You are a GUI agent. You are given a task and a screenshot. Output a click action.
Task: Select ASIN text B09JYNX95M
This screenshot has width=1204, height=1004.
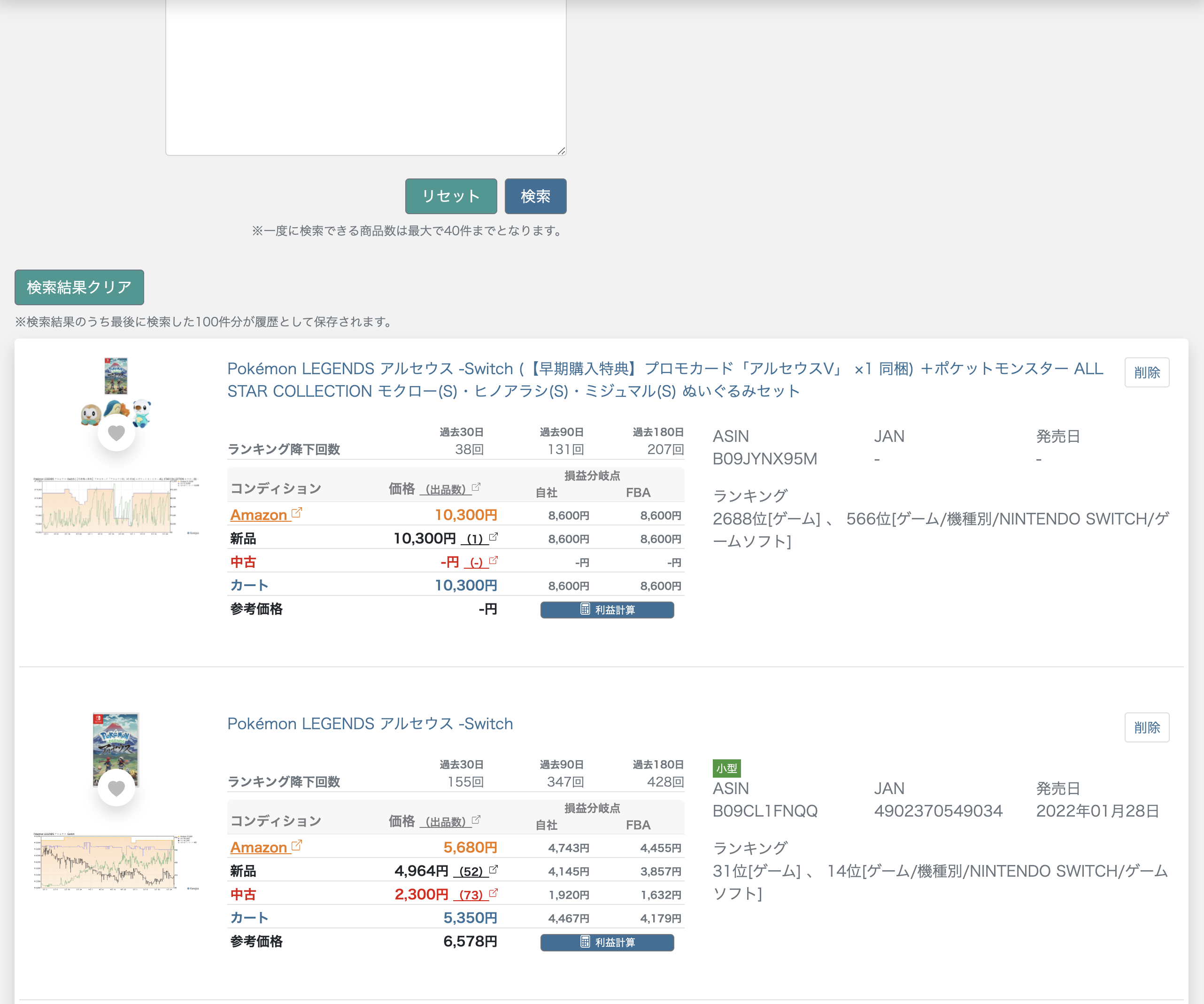pyautogui.click(x=765, y=459)
